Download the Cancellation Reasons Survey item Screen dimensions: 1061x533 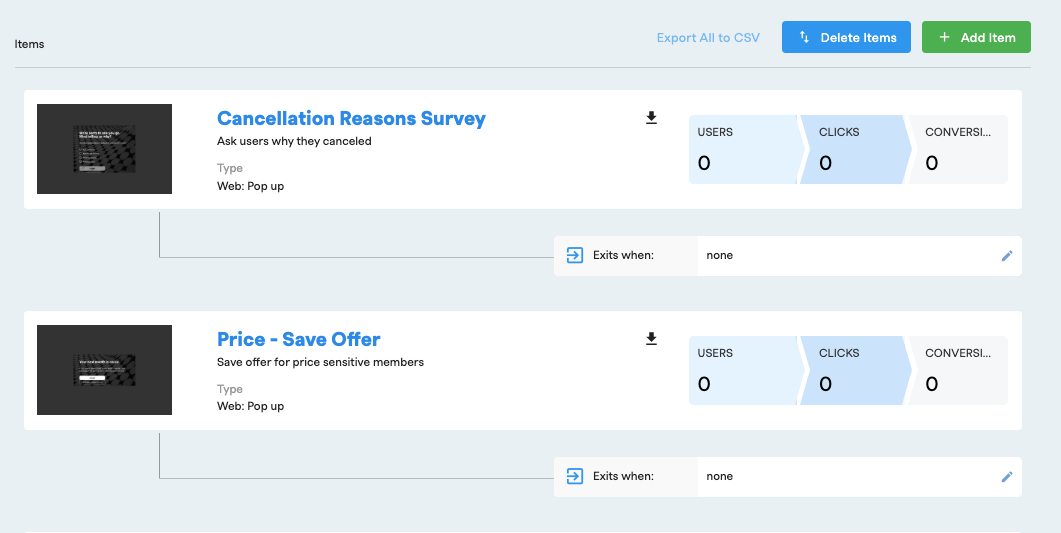click(x=651, y=118)
